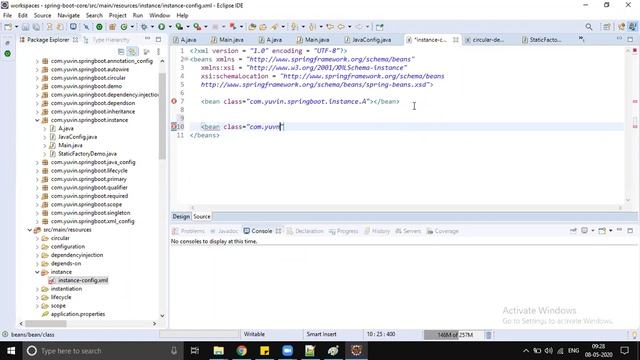Click the Save toolbar icon

coord(25,27)
